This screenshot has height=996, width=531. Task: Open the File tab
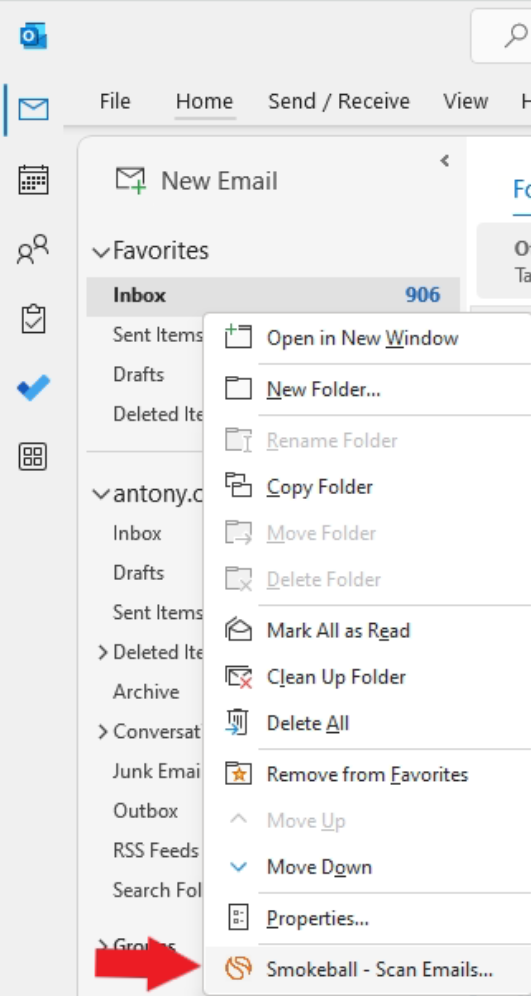click(115, 102)
